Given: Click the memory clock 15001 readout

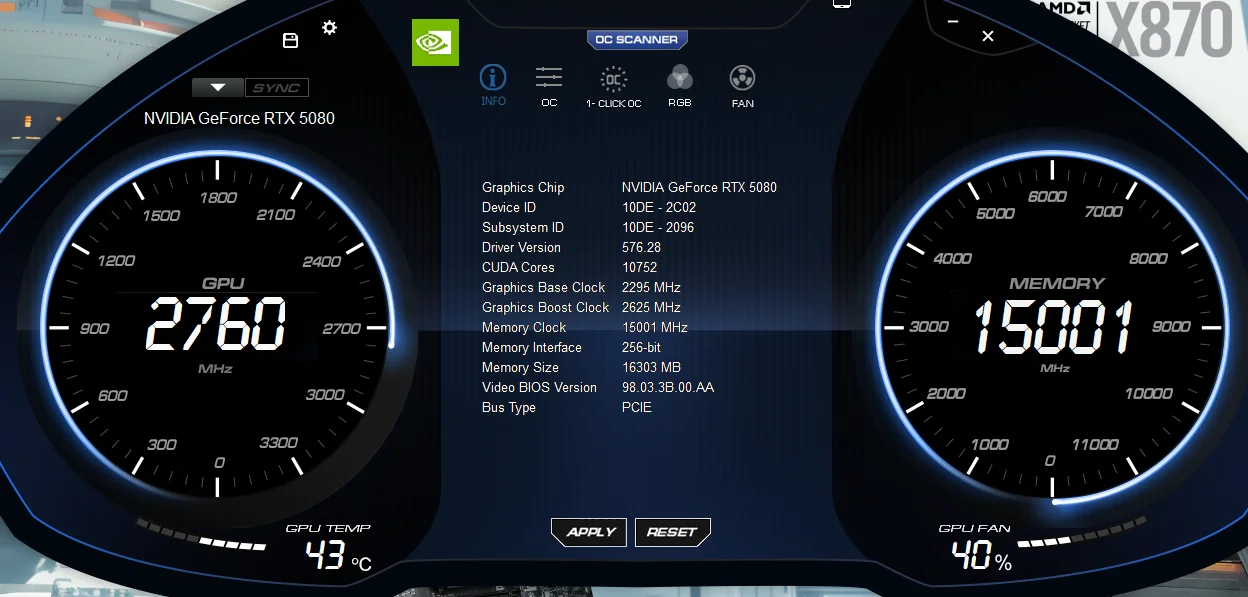Looking at the screenshot, I should [x=1054, y=327].
